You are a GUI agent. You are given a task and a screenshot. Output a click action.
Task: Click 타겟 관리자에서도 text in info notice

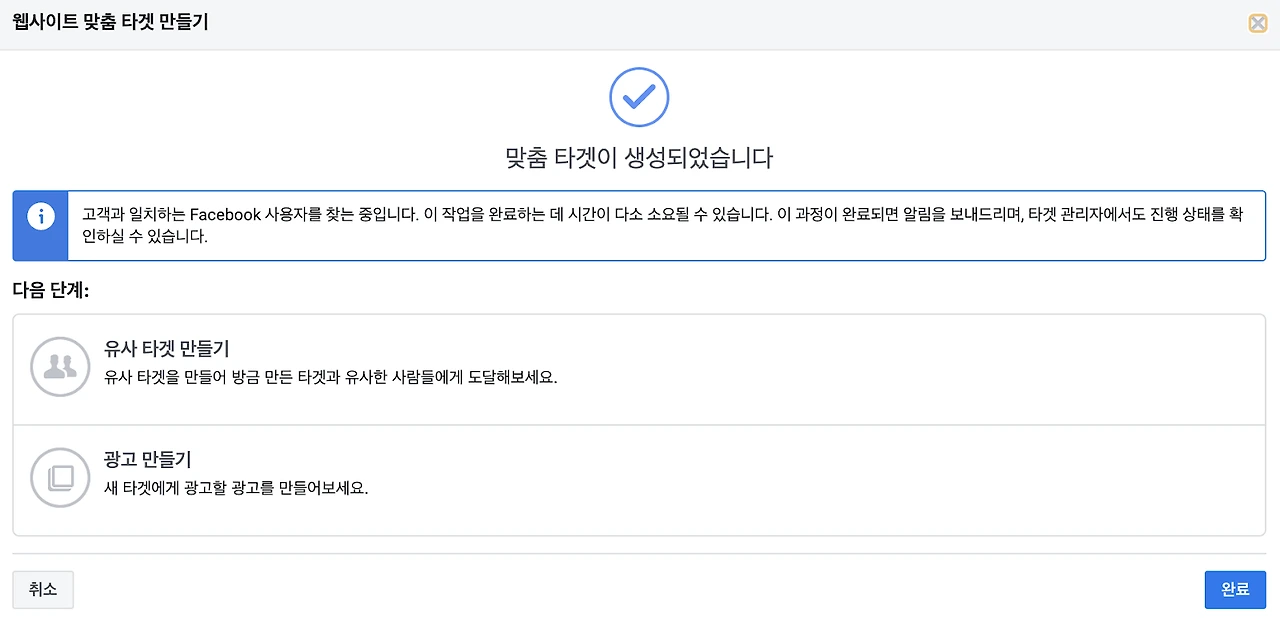(1078, 215)
